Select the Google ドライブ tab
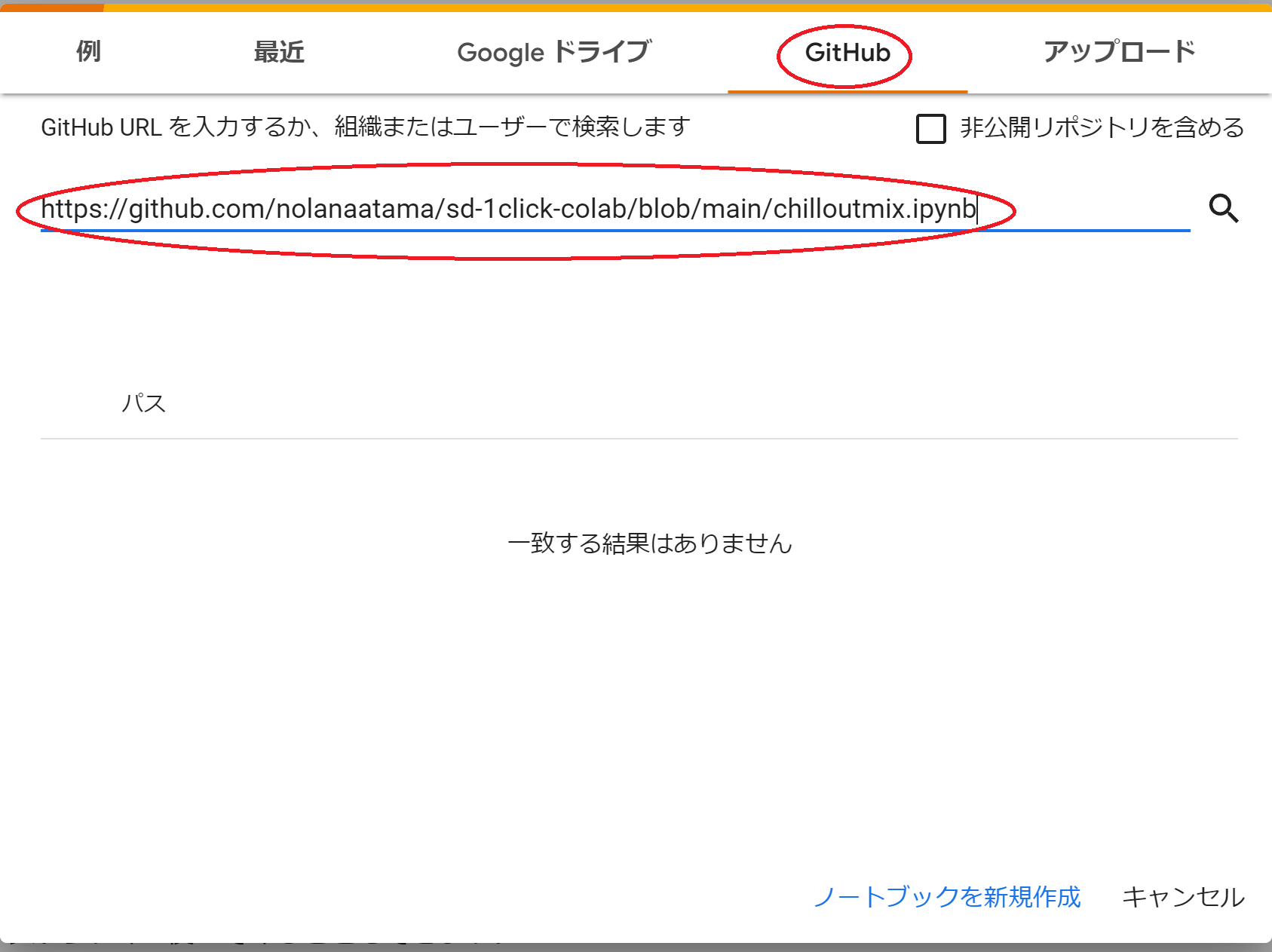Image resolution: width=1272 pixels, height=952 pixels. [x=554, y=52]
